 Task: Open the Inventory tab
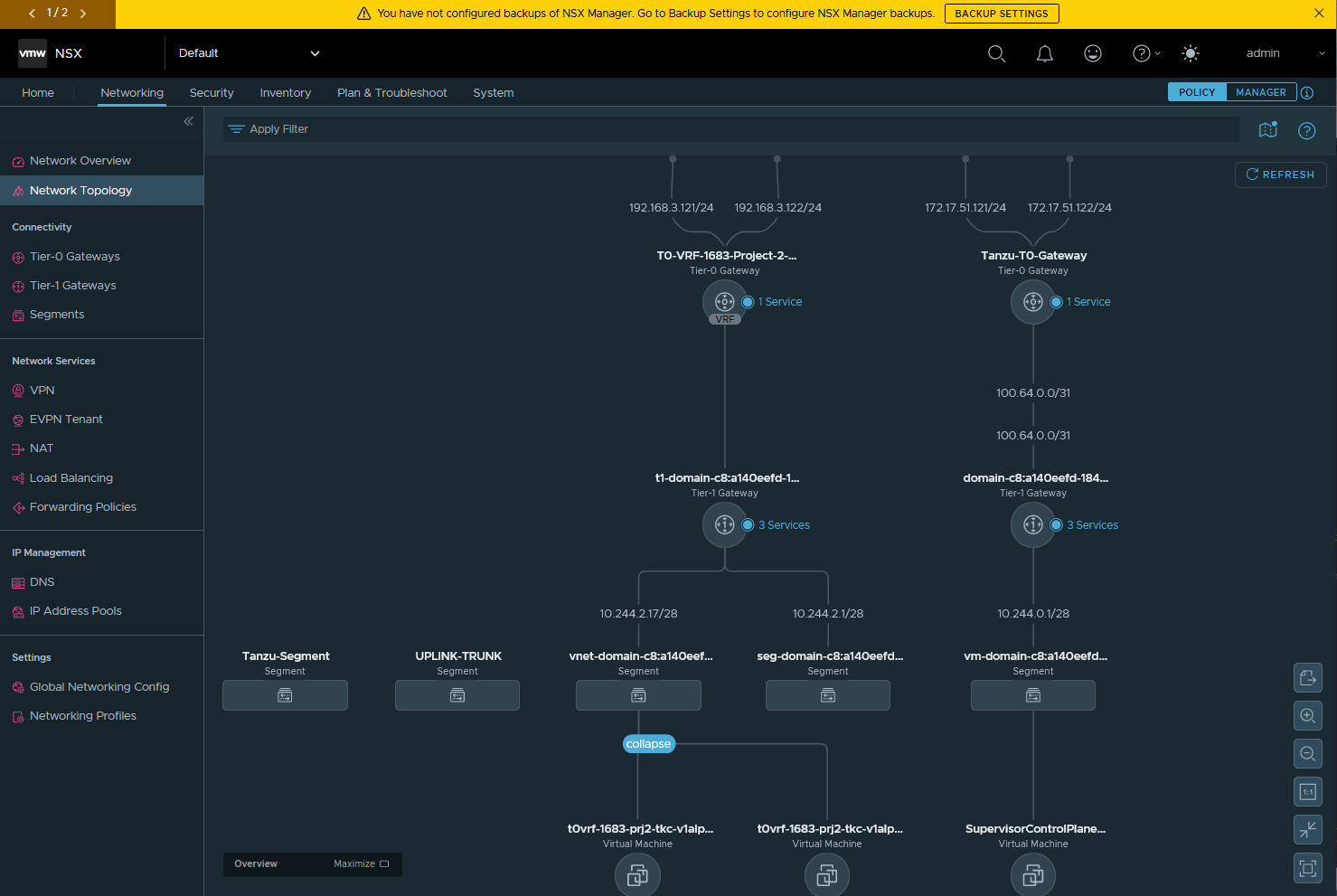point(286,92)
